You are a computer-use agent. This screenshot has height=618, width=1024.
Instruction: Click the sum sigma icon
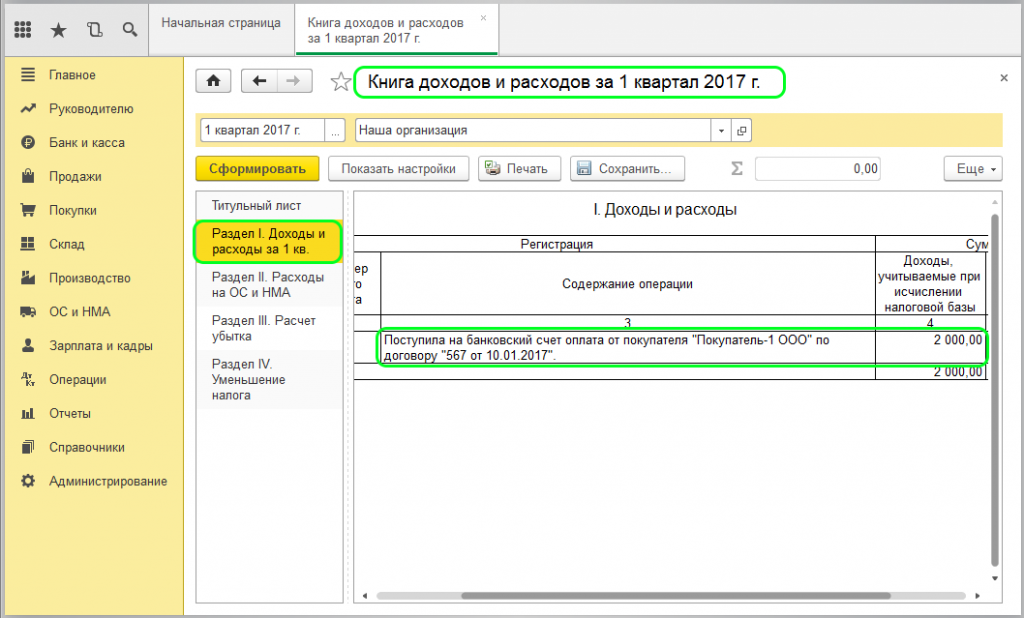point(737,169)
